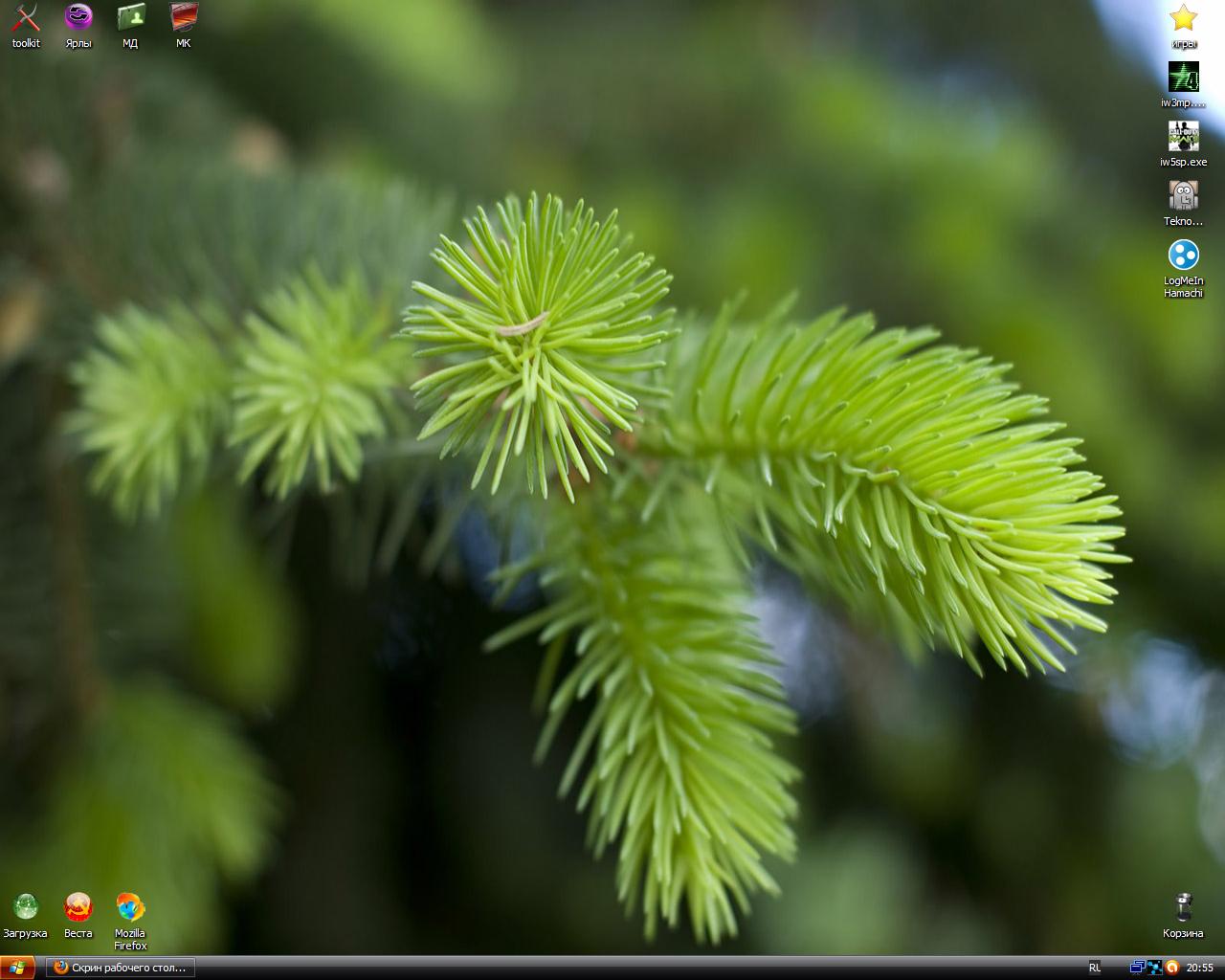The width and height of the screenshot is (1225, 980).
Task: Open the Ярлы desktop icon
Action: (x=78, y=17)
